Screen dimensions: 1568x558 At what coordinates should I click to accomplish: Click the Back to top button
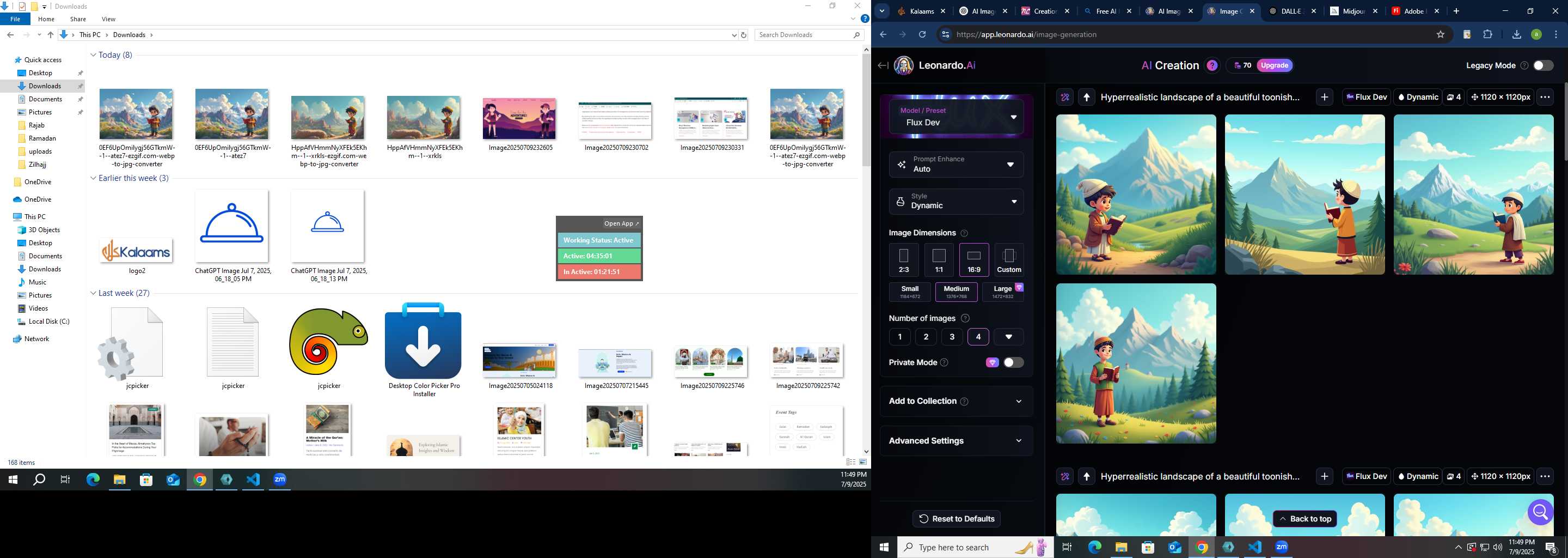(1305, 519)
